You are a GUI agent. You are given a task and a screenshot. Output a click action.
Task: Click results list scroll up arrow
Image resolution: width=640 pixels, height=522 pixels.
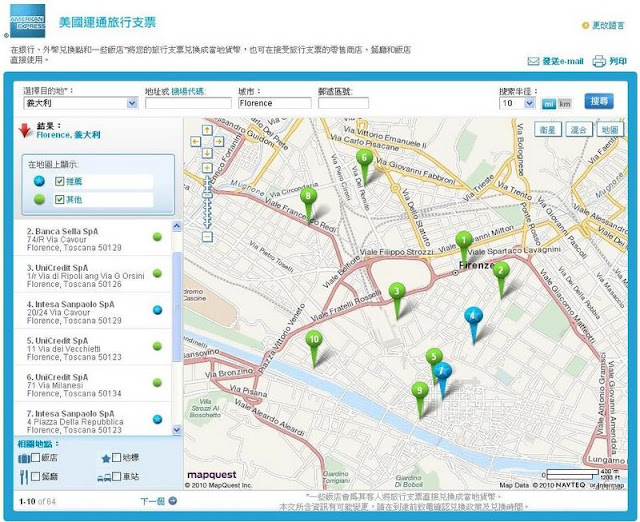177,226
